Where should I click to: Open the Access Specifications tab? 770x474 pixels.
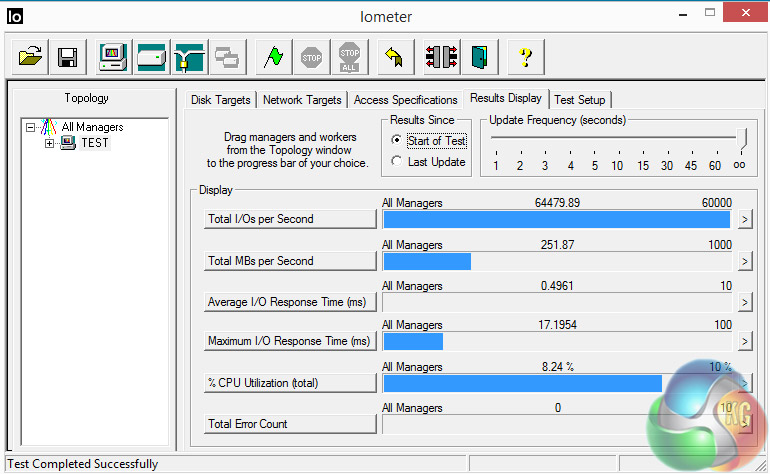405,100
